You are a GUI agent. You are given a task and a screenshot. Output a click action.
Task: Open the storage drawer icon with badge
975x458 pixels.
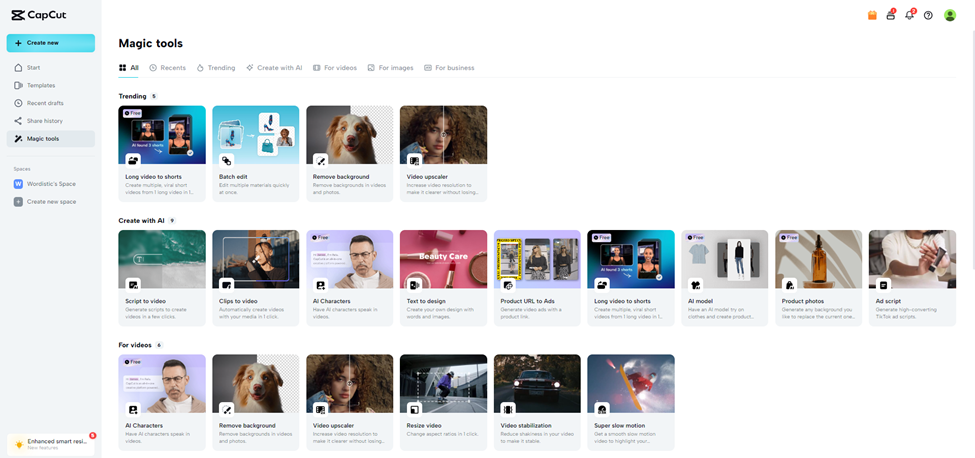[890, 16]
